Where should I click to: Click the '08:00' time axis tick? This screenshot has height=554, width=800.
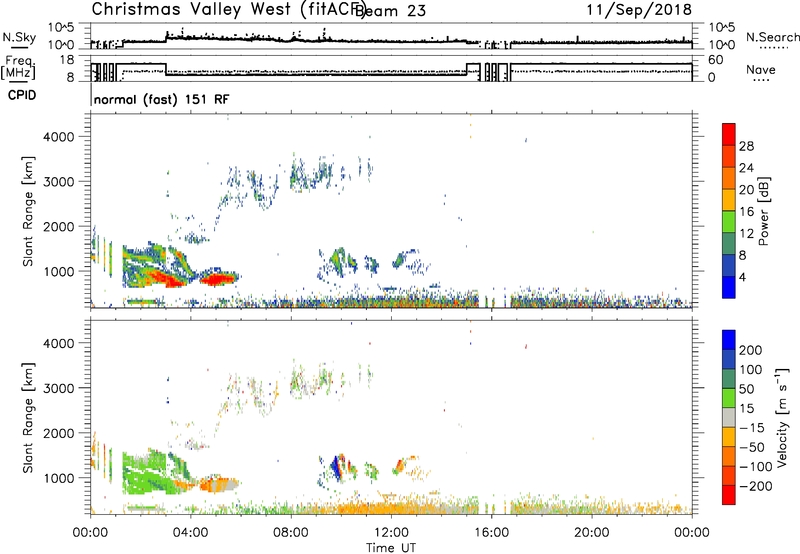[x=291, y=533]
